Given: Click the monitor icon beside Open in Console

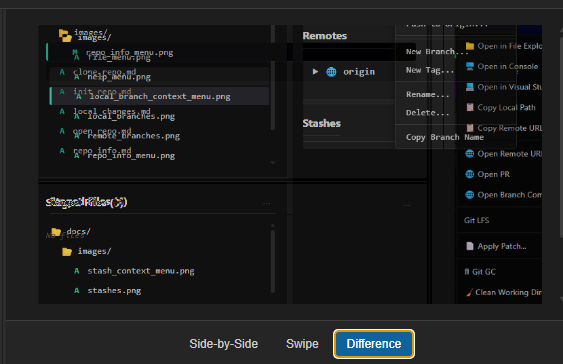Looking at the screenshot, I should point(470,66).
